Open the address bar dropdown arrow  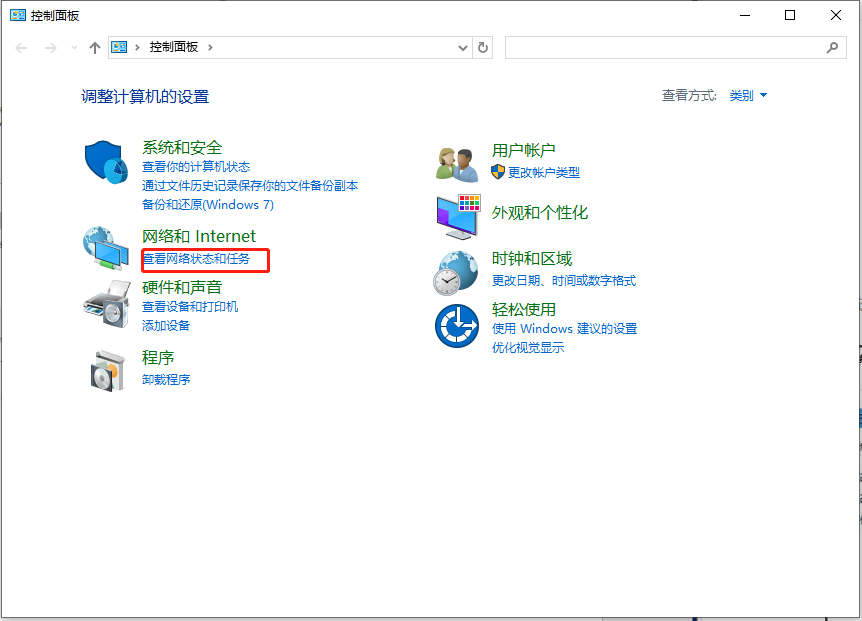click(x=461, y=47)
